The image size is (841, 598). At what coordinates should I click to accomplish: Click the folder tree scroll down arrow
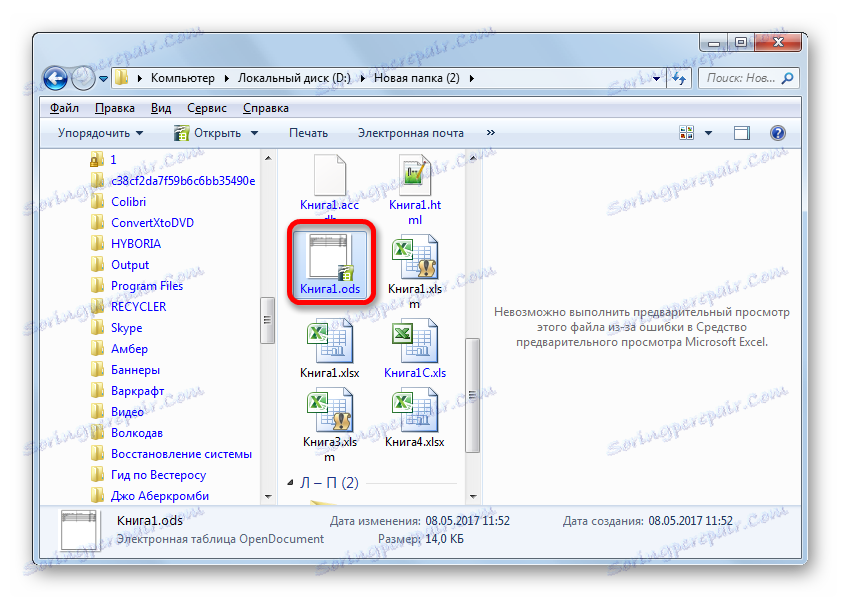coord(268,497)
